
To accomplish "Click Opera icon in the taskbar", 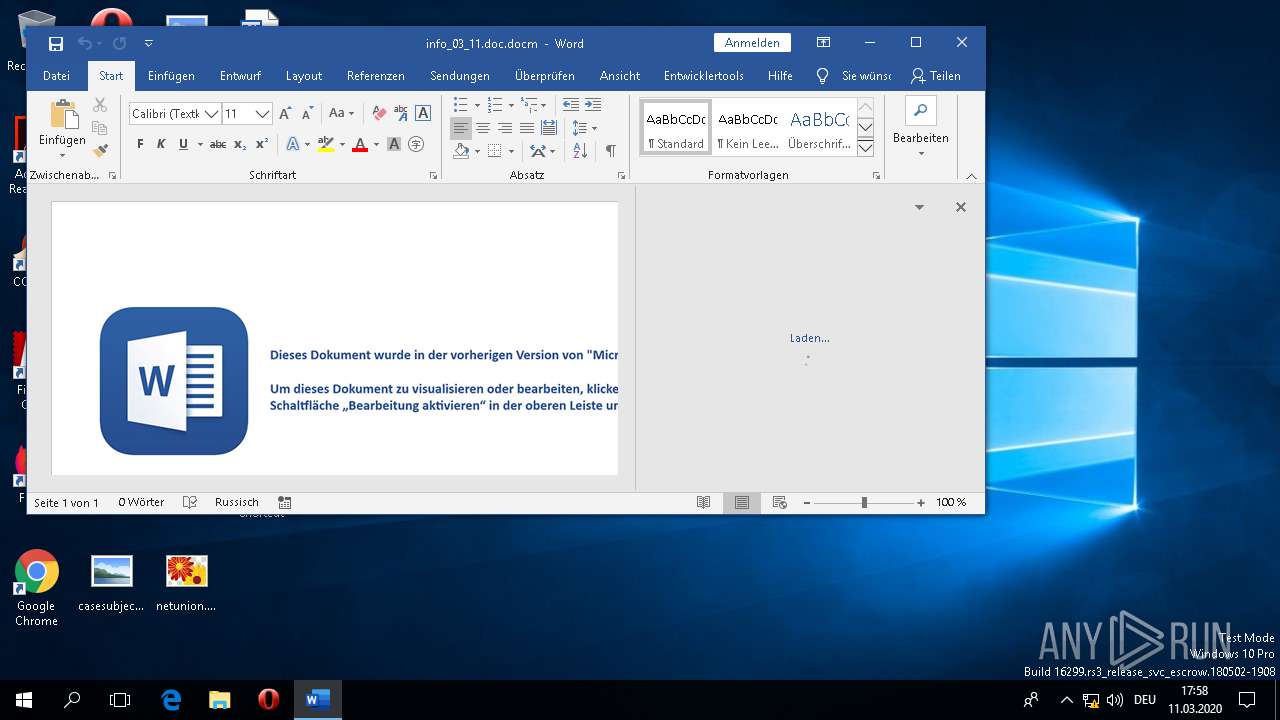I will [x=269, y=700].
